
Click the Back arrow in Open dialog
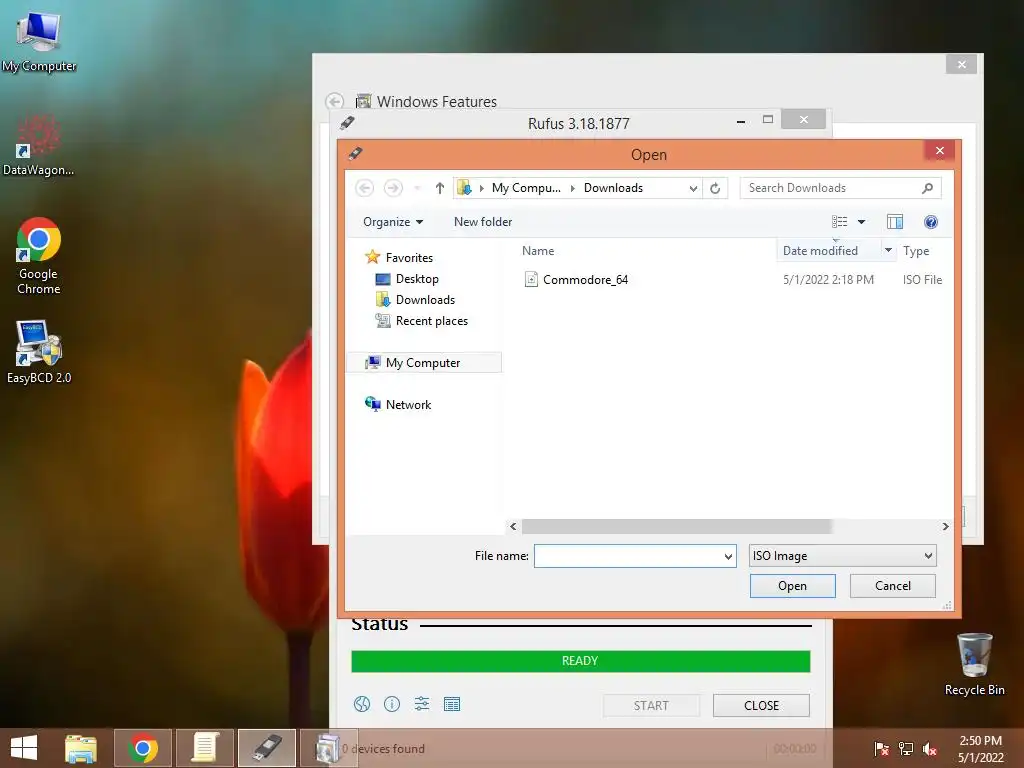click(x=364, y=188)
